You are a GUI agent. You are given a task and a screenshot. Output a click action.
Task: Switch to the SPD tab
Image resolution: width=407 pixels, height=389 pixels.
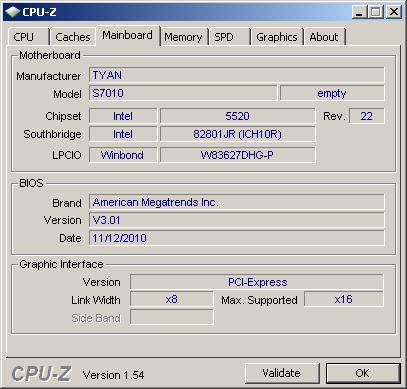[x=229, y=37]
